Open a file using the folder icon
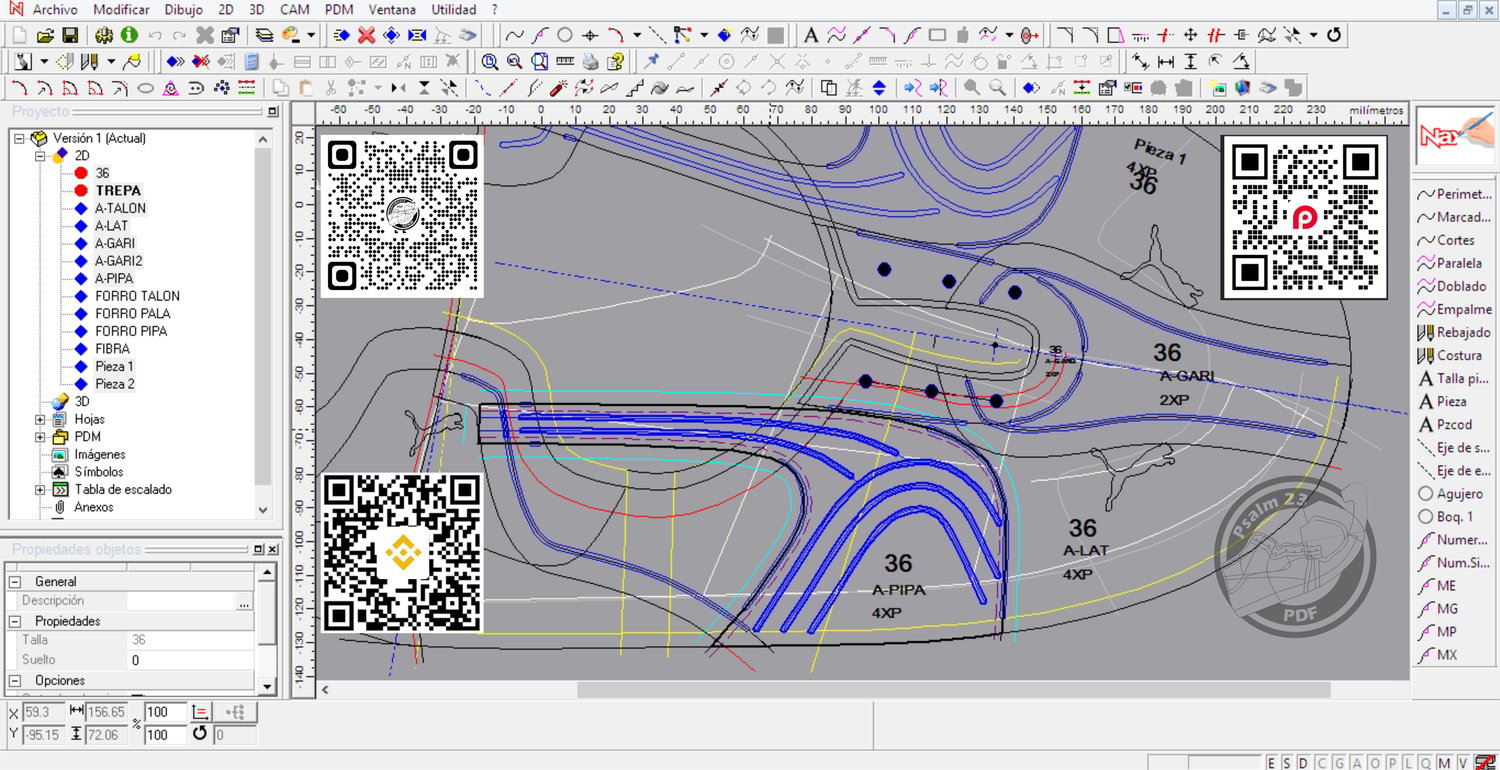Image resolution: width=1500 pixels, height=770 pixels. [x=45, y=35]
